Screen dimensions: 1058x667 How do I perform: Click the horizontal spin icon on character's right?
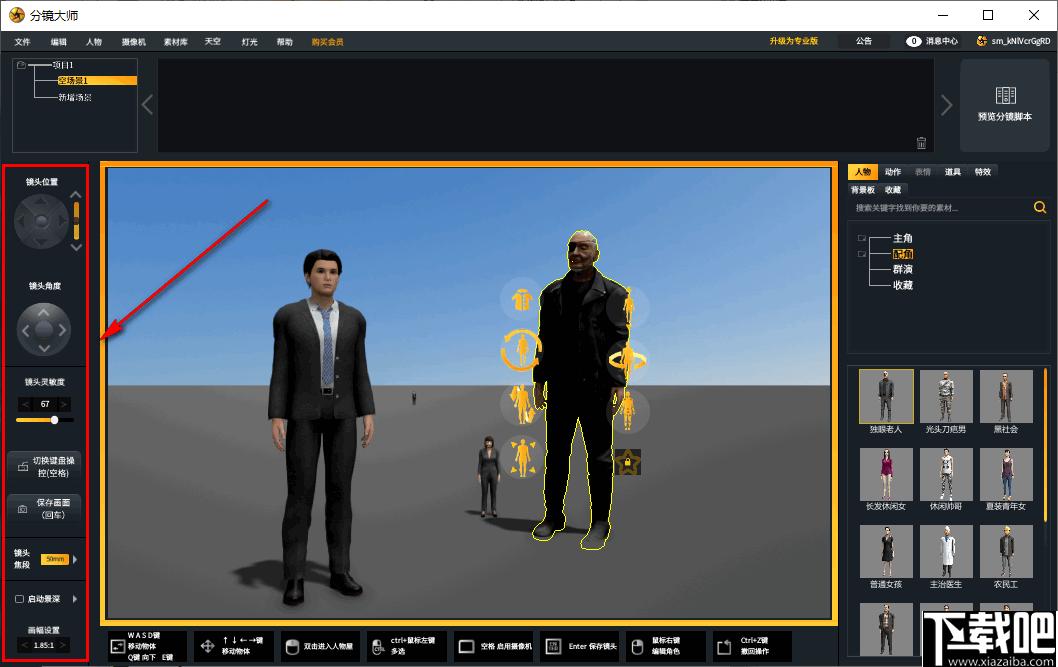pyautogui.click(x=628, y=359)
